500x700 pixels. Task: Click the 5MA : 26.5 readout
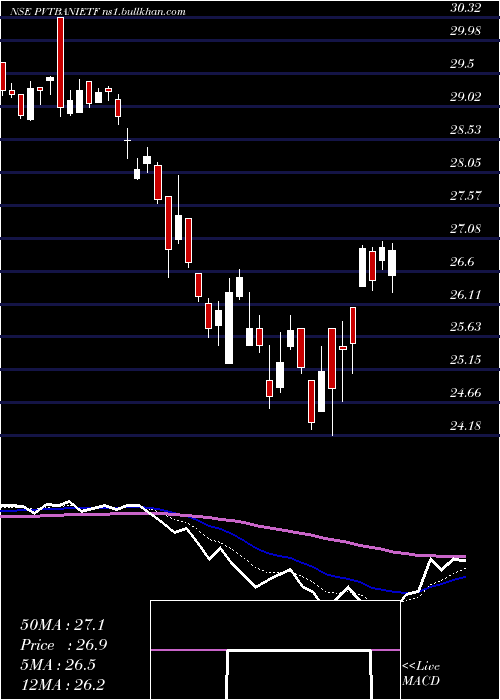pyautogui.click(x=58, y=664)
